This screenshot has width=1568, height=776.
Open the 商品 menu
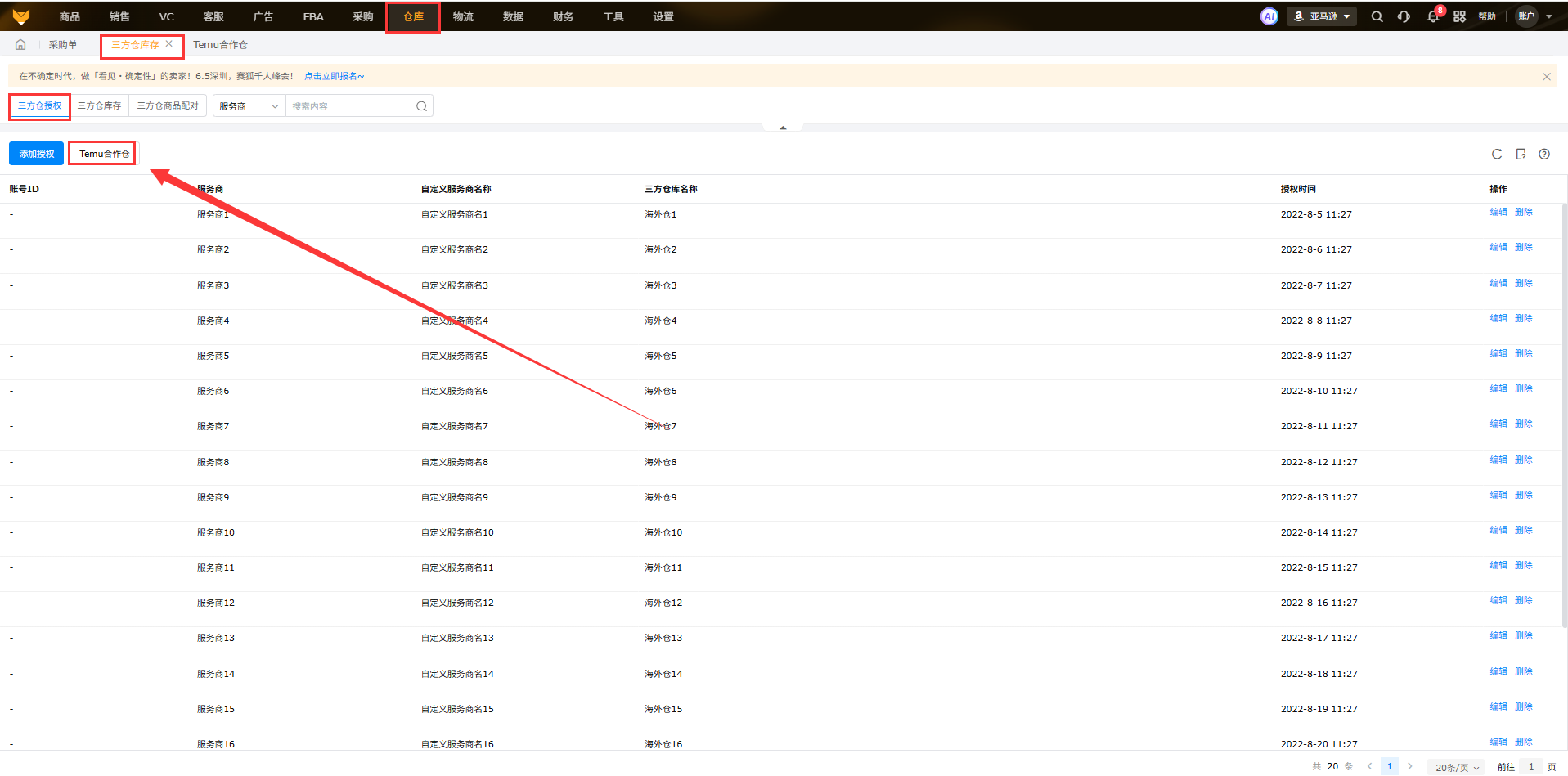tap(70, 16)
